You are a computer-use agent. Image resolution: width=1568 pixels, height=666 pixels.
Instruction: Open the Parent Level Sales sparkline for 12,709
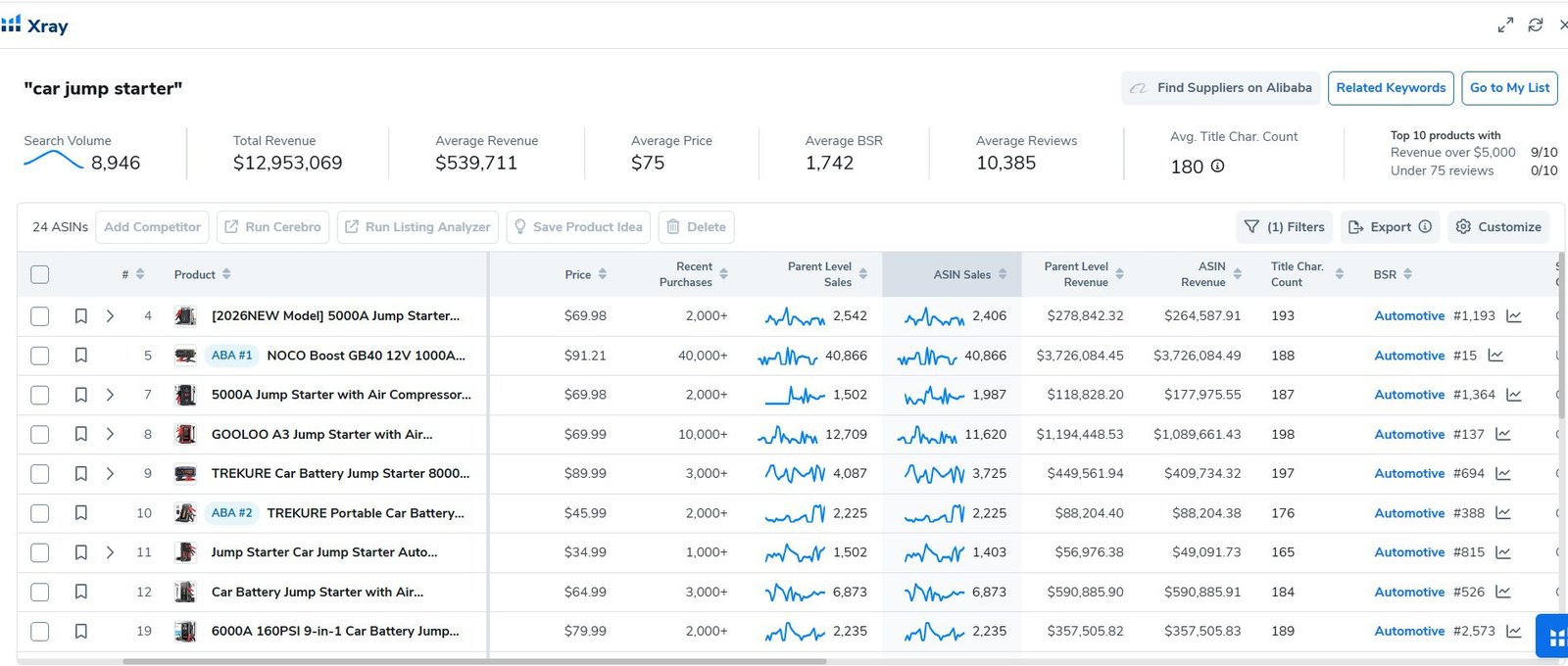click(x=788, y=435)
